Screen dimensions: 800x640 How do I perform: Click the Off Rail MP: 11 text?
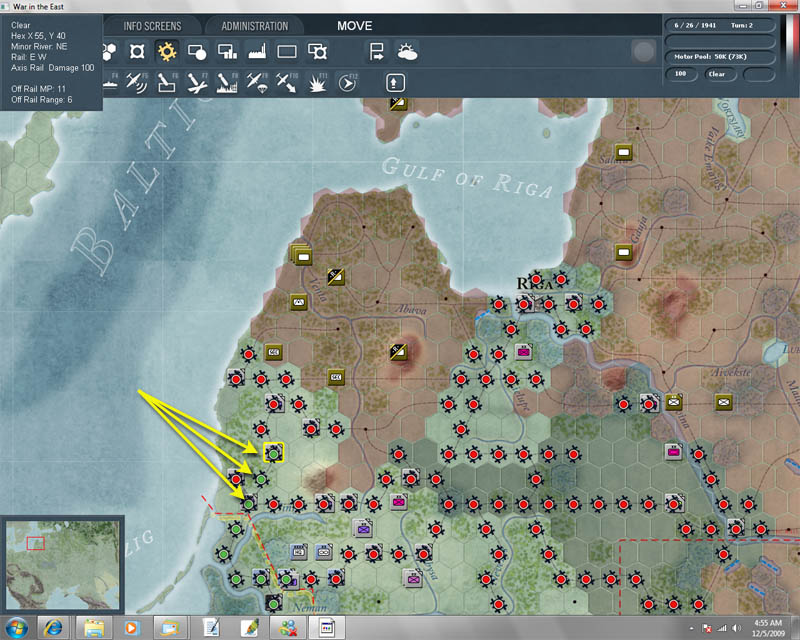click(x=39, y=89)
